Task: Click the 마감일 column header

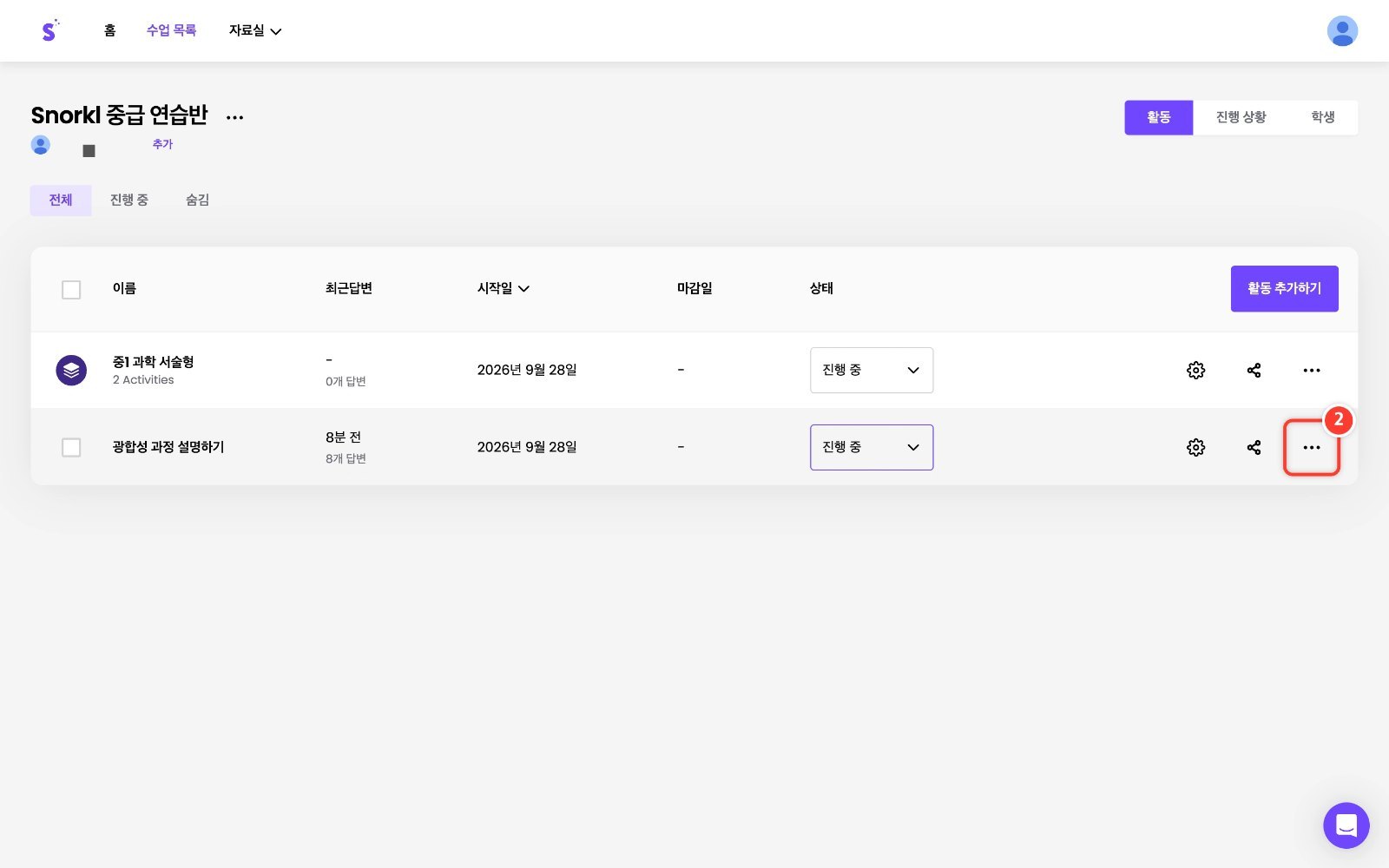Action: click(x=694, y=288)
